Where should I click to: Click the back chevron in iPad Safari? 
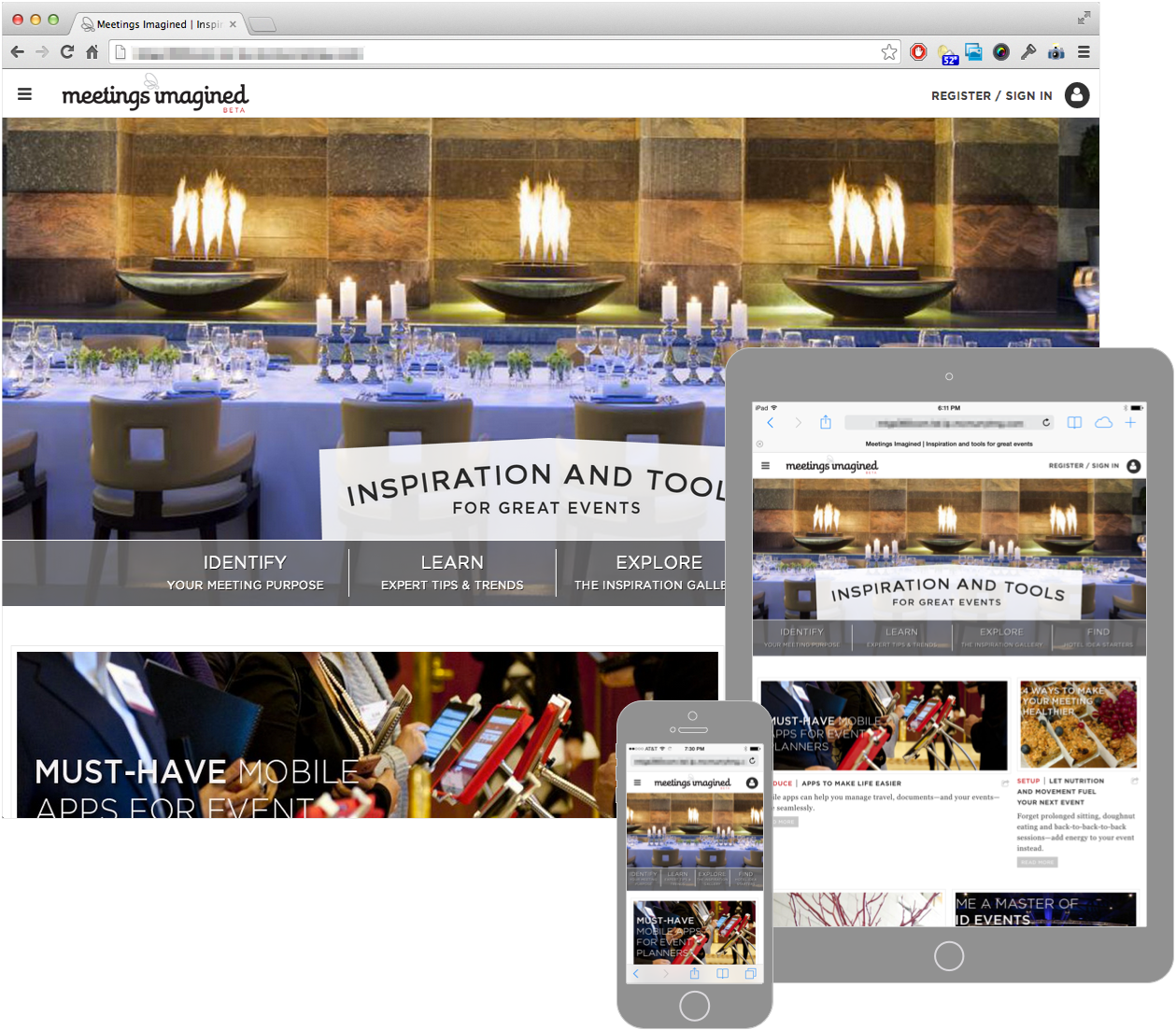click(x=771, y=423)
